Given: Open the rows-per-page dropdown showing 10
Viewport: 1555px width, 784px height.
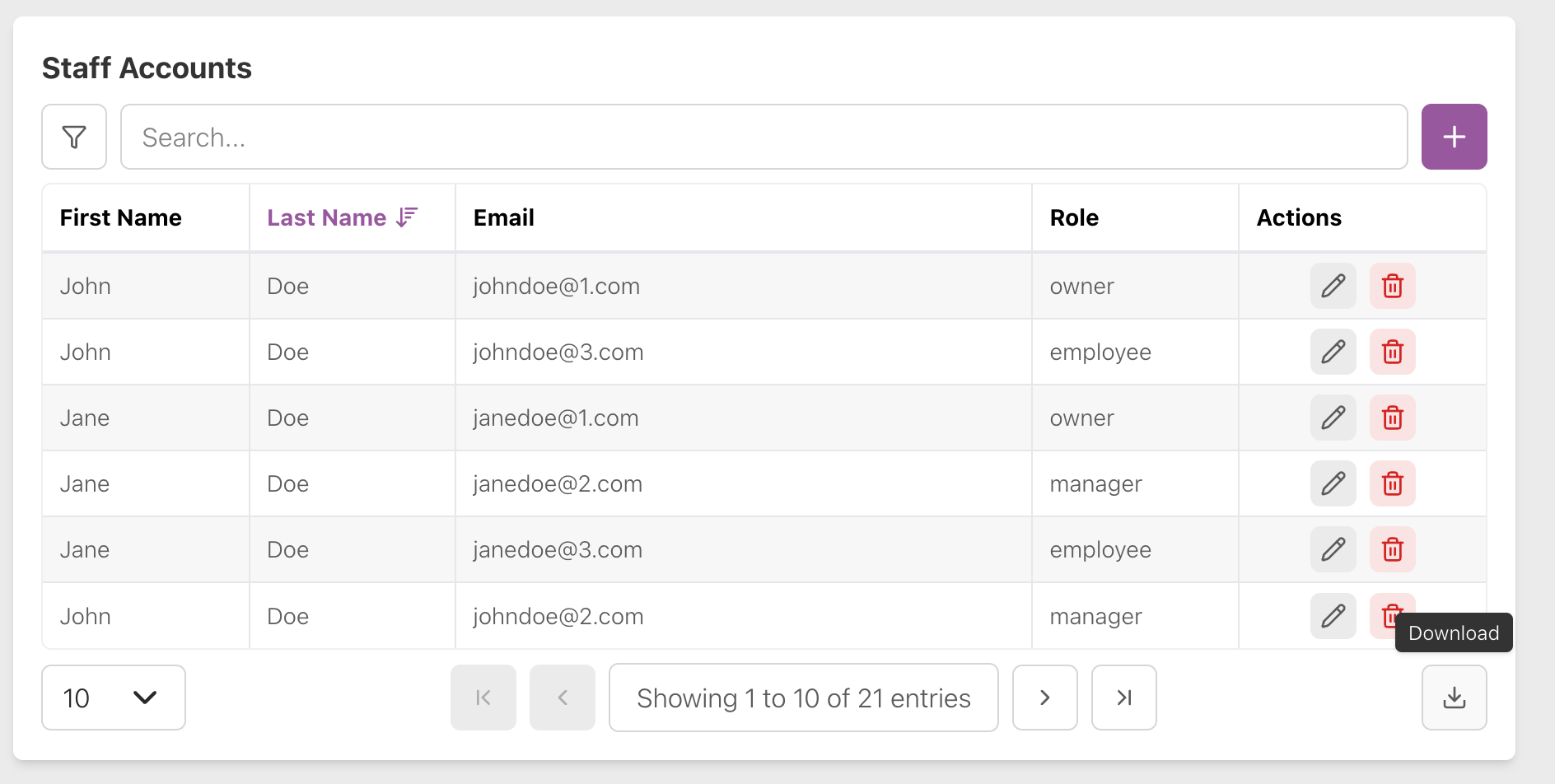Looking at the screenshot, I should point(114,698).
